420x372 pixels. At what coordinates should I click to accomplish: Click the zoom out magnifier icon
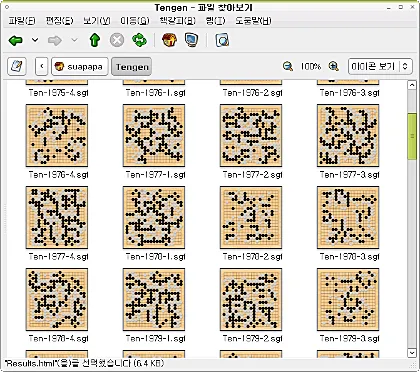[x=288, y=66]
